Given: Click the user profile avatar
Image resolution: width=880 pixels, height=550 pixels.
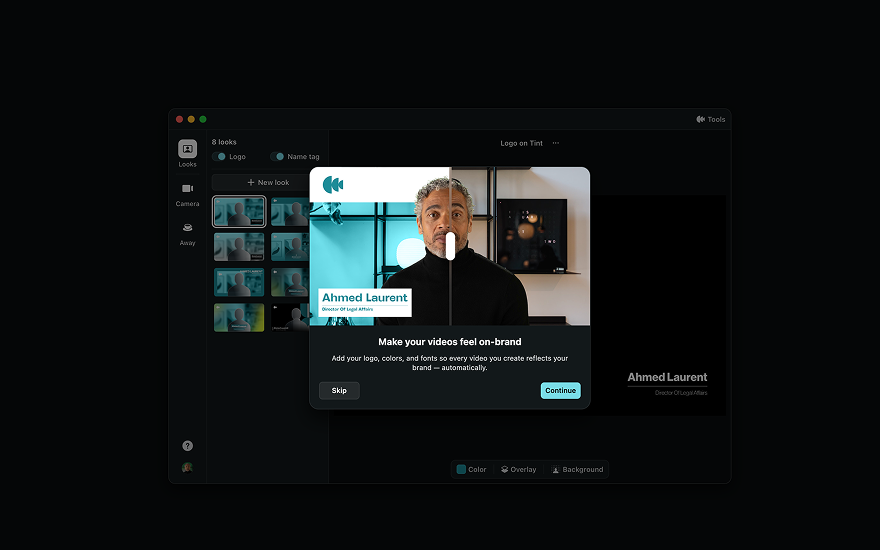Looking at the screenshot, I should (187, 467).
